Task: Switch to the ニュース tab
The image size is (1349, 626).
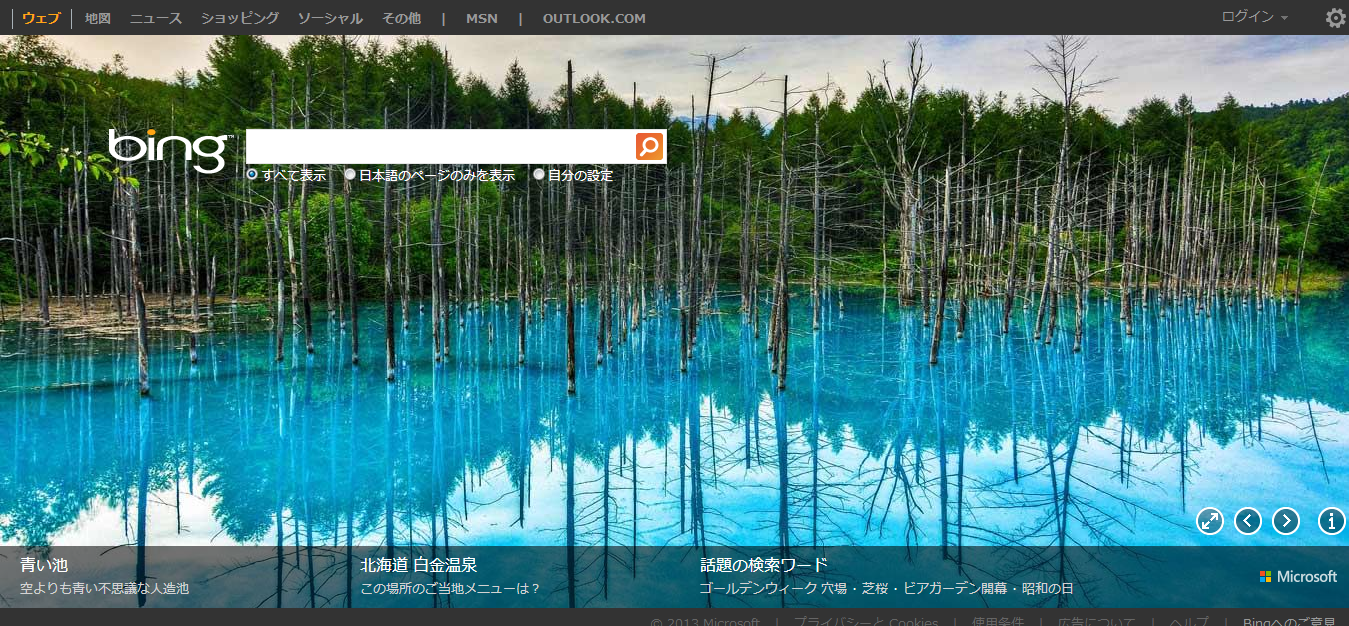Action: point(156,18)
